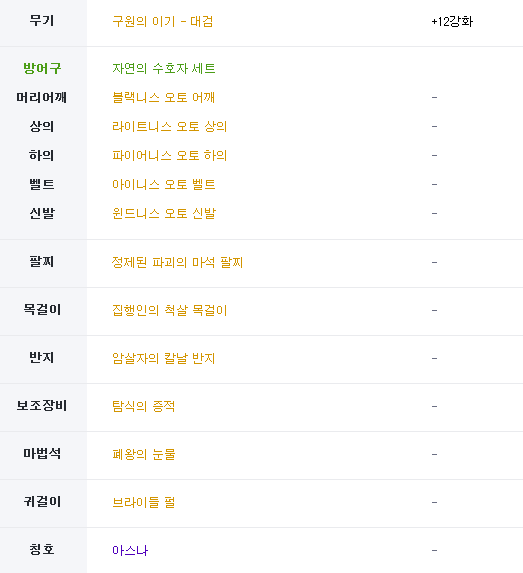The width and height of the screenshot is (523, 573).
Task: Click the 방어구 category label
Action: pos(42,68)
